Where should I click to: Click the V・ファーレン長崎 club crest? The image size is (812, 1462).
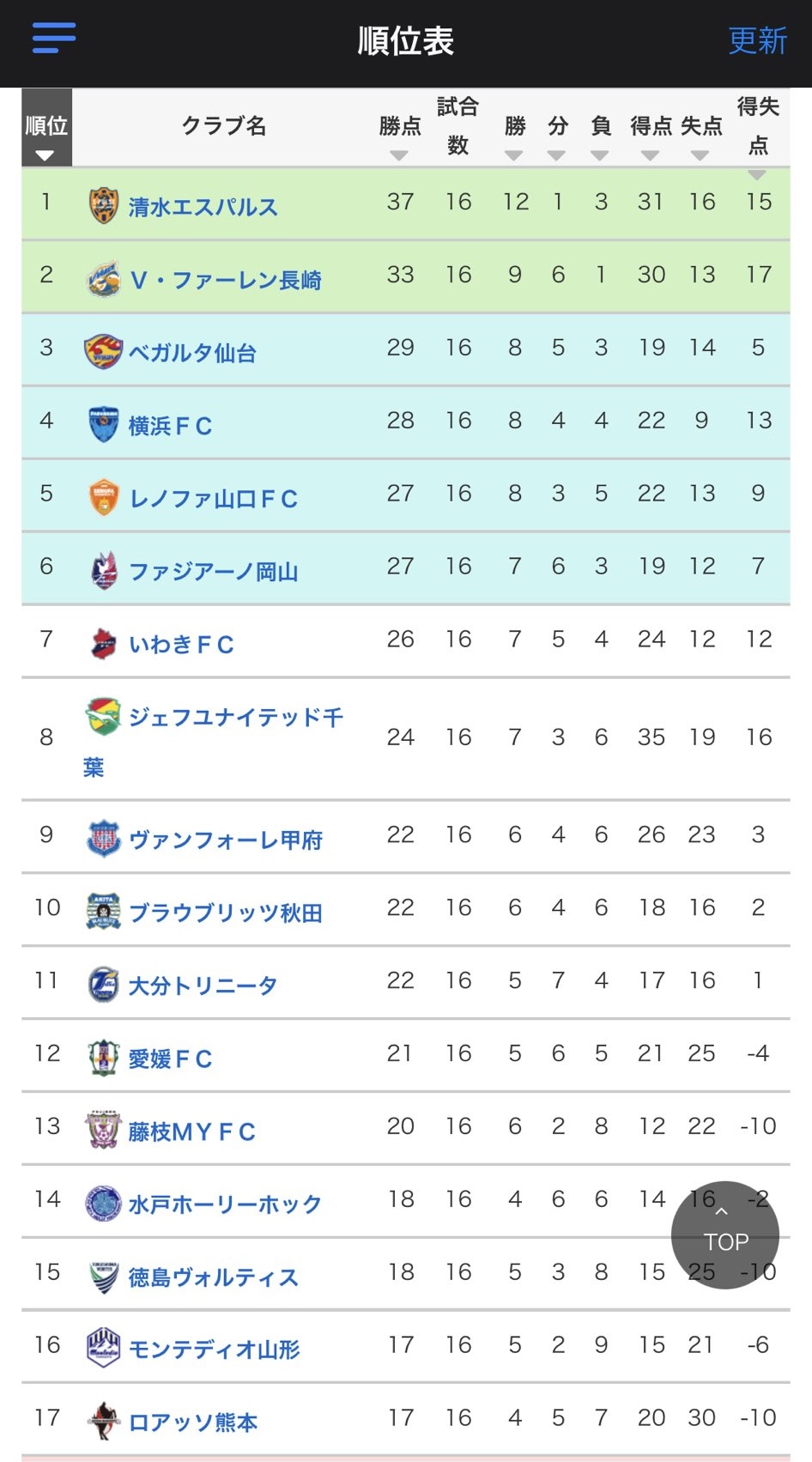tap(104, 279)
